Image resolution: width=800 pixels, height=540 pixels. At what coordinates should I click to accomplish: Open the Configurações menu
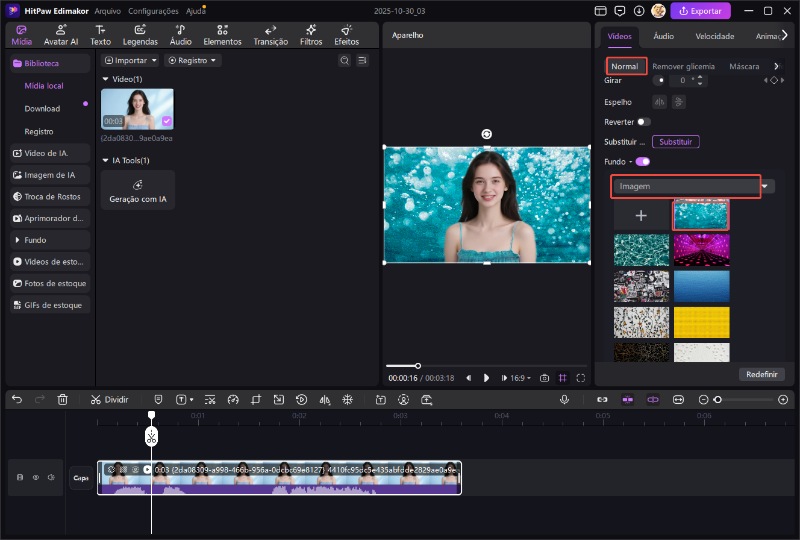click(153, 11)
